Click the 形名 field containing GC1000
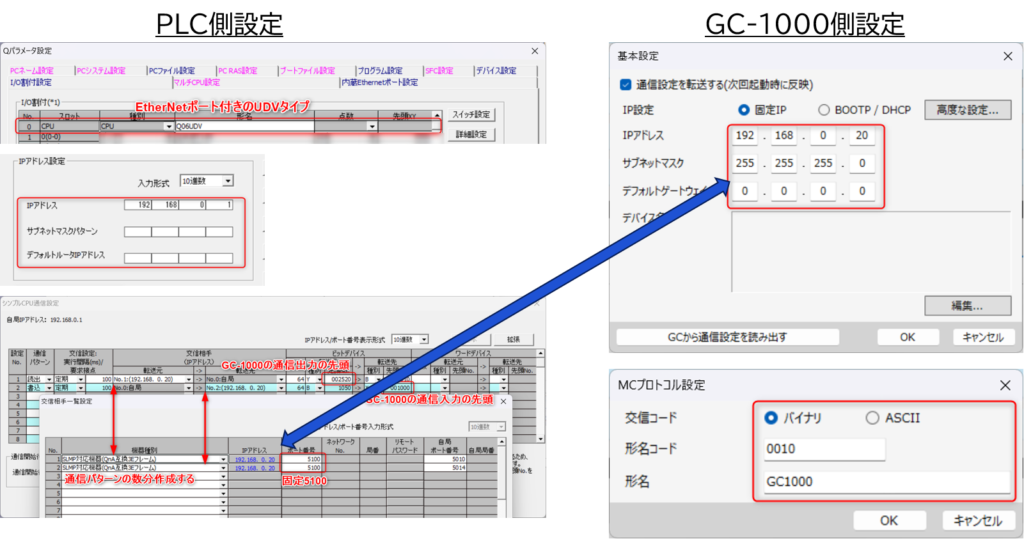 pyautogui.click(x=887, y=482)
